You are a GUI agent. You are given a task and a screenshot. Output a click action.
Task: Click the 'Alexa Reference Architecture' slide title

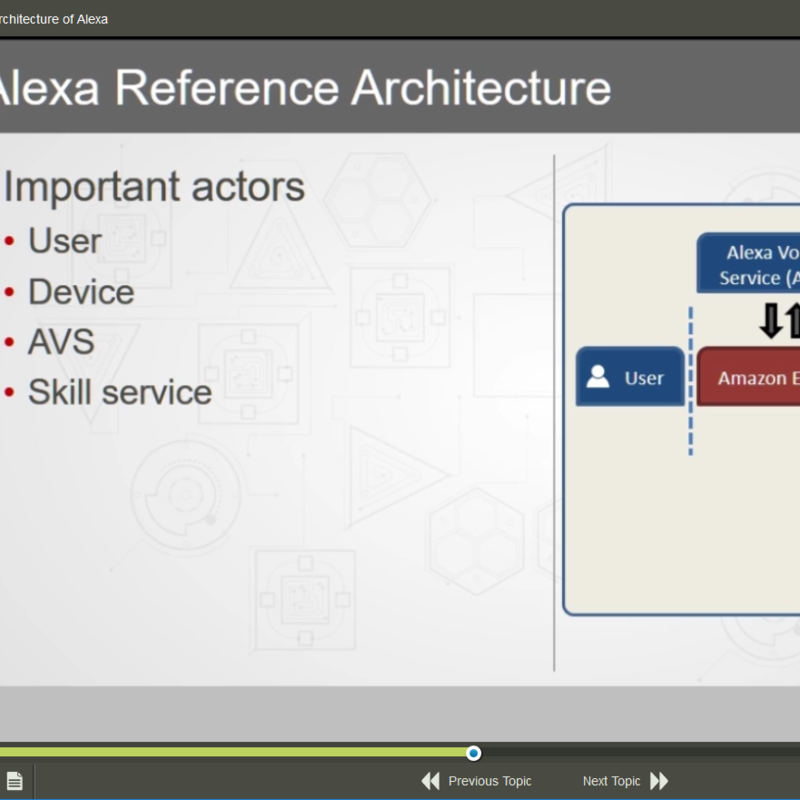pyautogui.click(x=304, y=88)
